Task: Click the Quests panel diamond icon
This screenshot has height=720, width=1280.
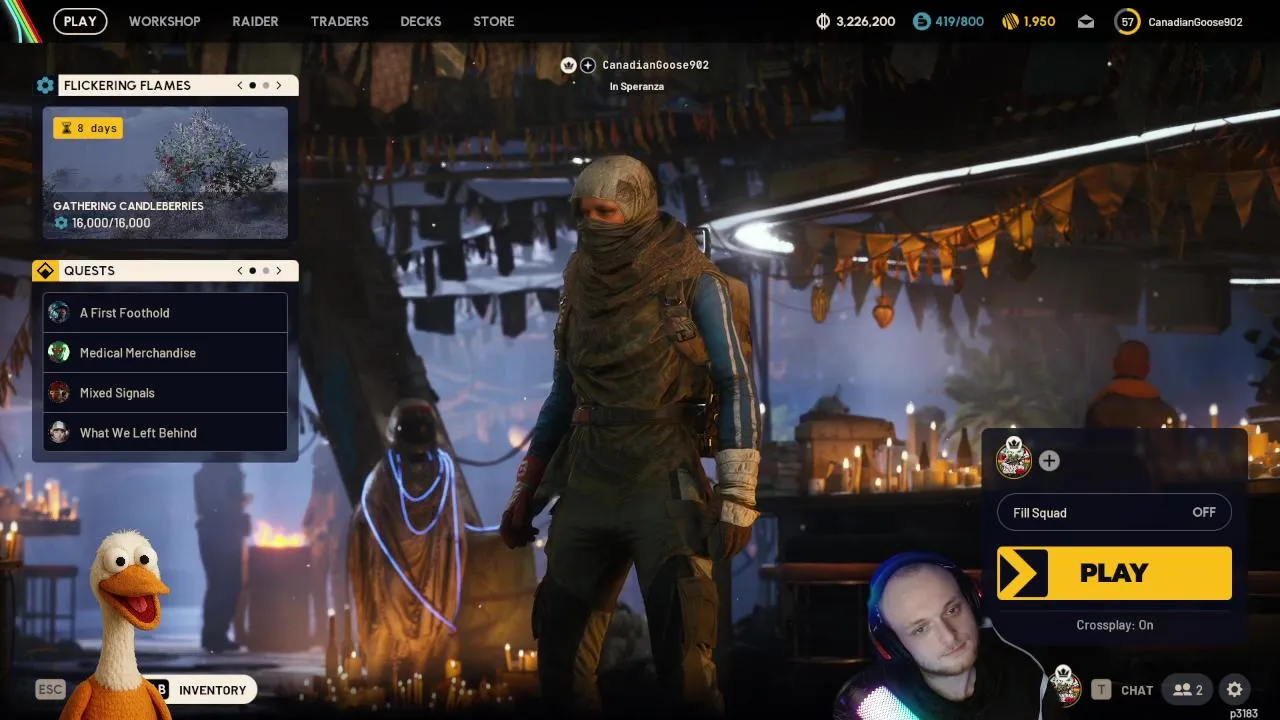Action: [45, 271]
